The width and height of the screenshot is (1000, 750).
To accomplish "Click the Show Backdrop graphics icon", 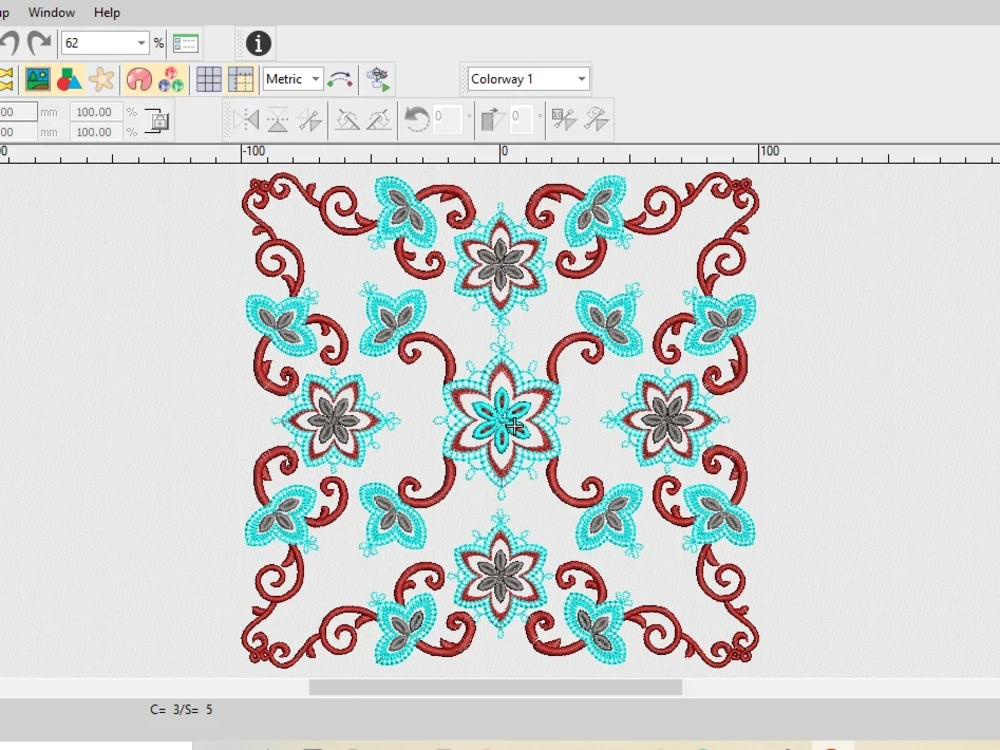I will pos(36,78).
